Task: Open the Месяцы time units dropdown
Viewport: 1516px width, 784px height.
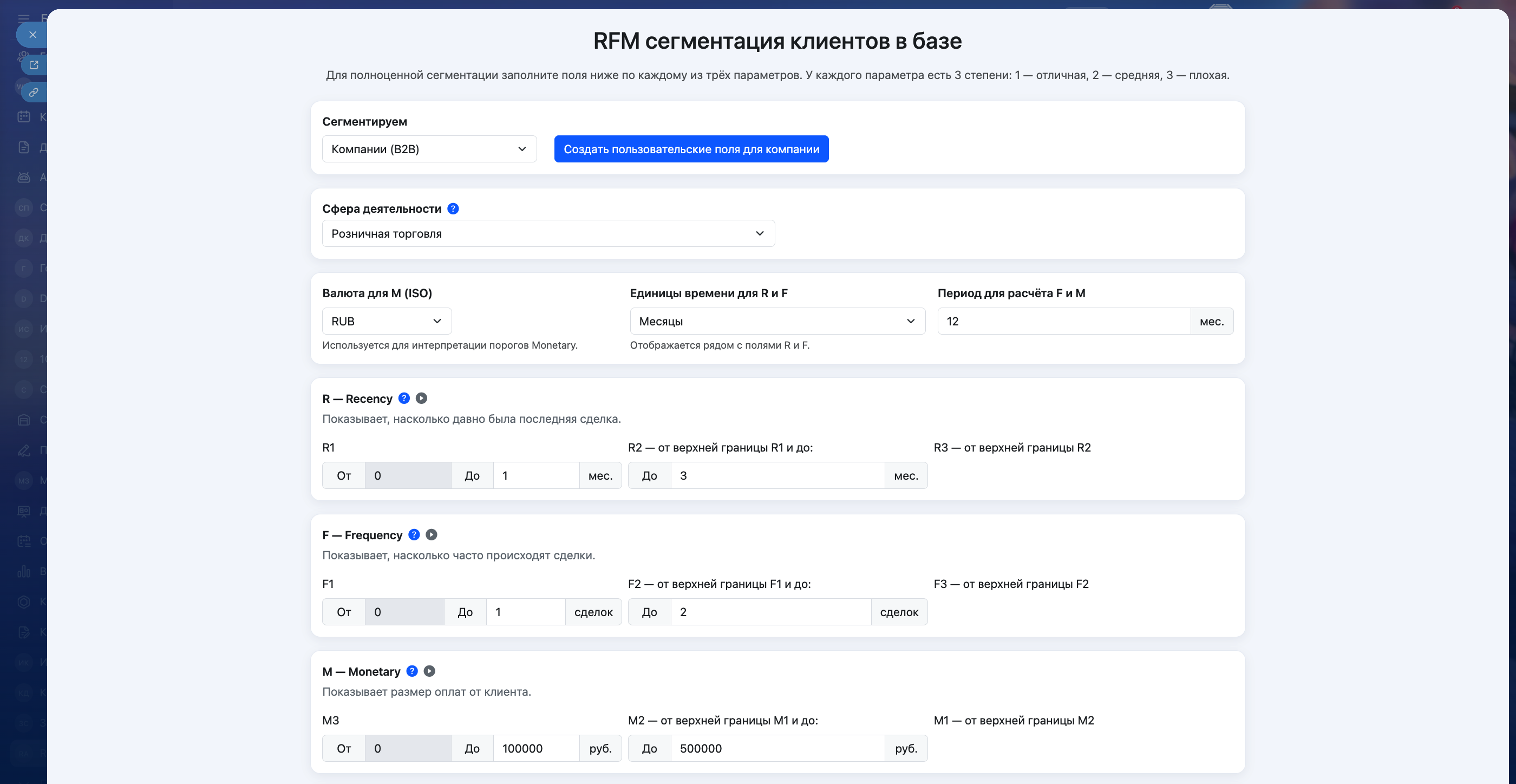Action: [777, 322]
